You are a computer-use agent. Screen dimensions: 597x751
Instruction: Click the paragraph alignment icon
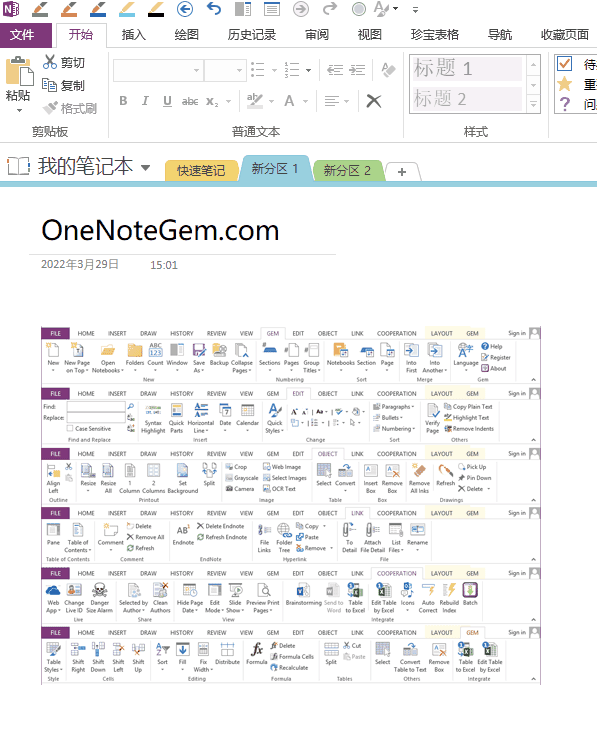[332, 101]
